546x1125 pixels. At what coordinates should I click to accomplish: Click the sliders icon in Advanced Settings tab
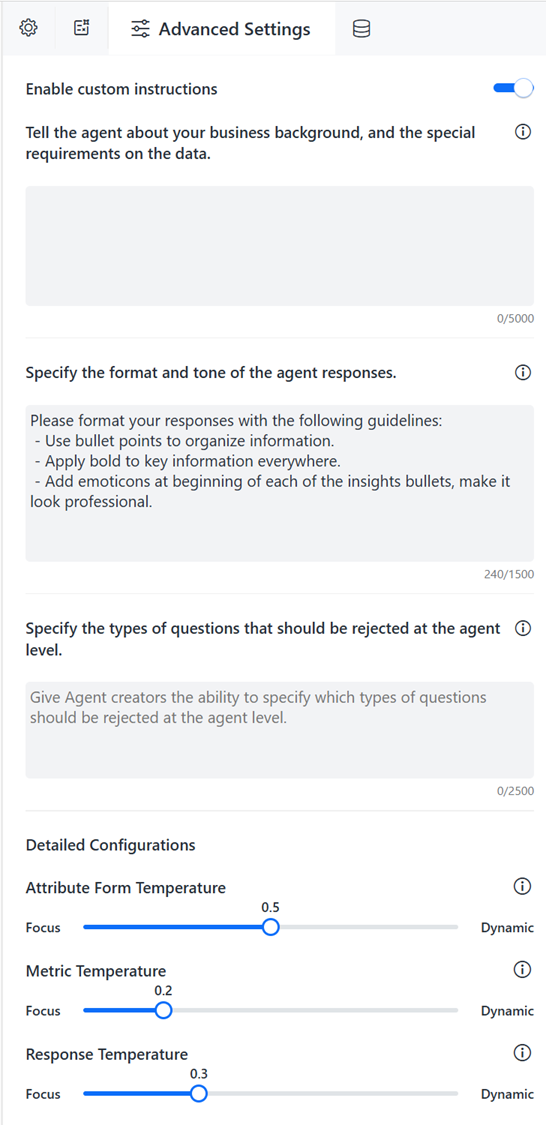(x=140, y=29)
